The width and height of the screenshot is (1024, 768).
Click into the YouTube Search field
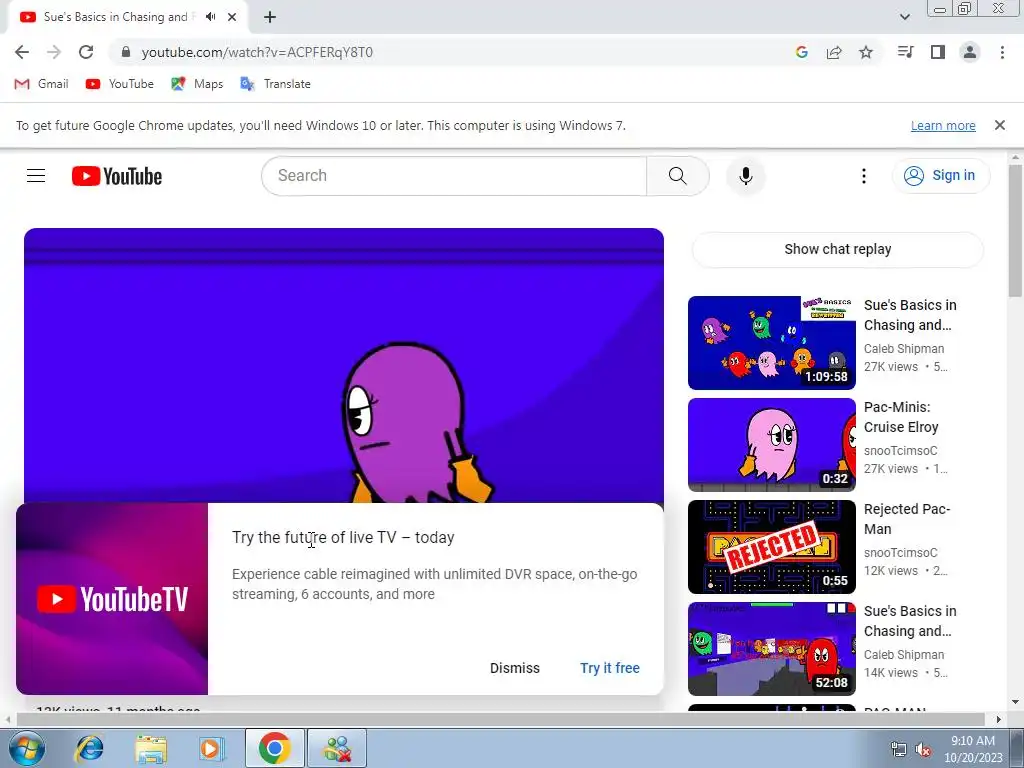454,176
